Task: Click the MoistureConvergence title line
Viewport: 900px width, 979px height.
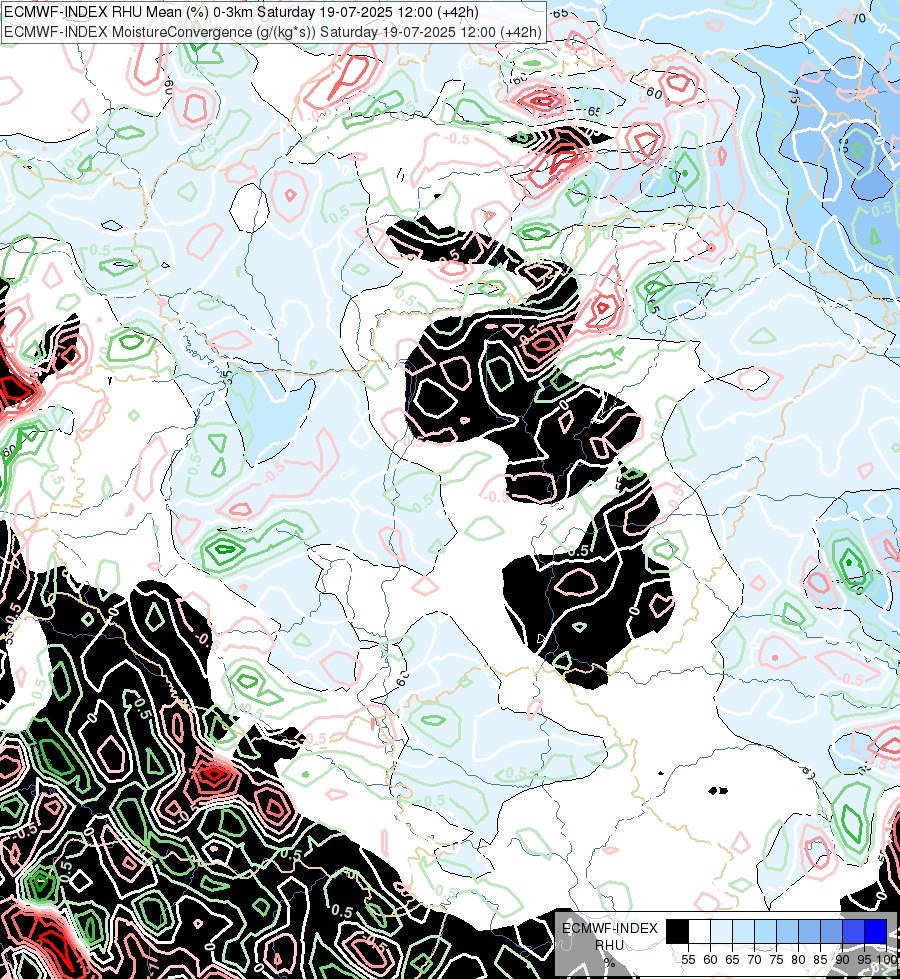Action: tap(272, 32)
